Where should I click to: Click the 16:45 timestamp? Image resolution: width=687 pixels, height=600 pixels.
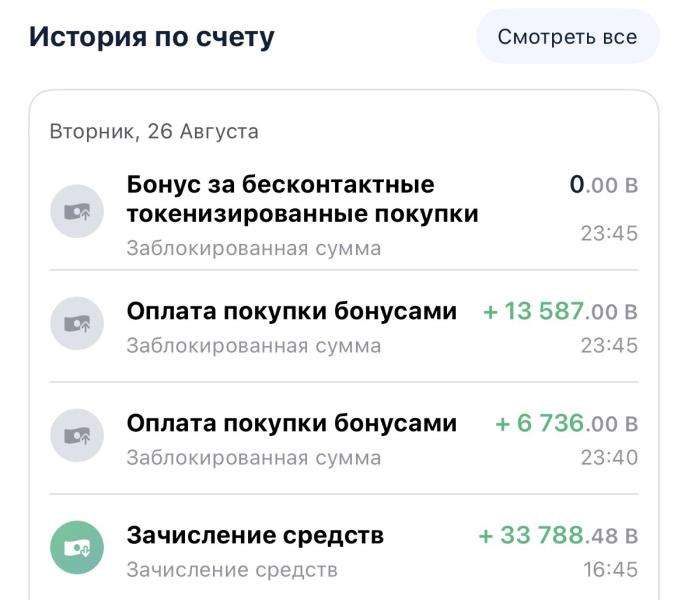click(x=610, y=570)
